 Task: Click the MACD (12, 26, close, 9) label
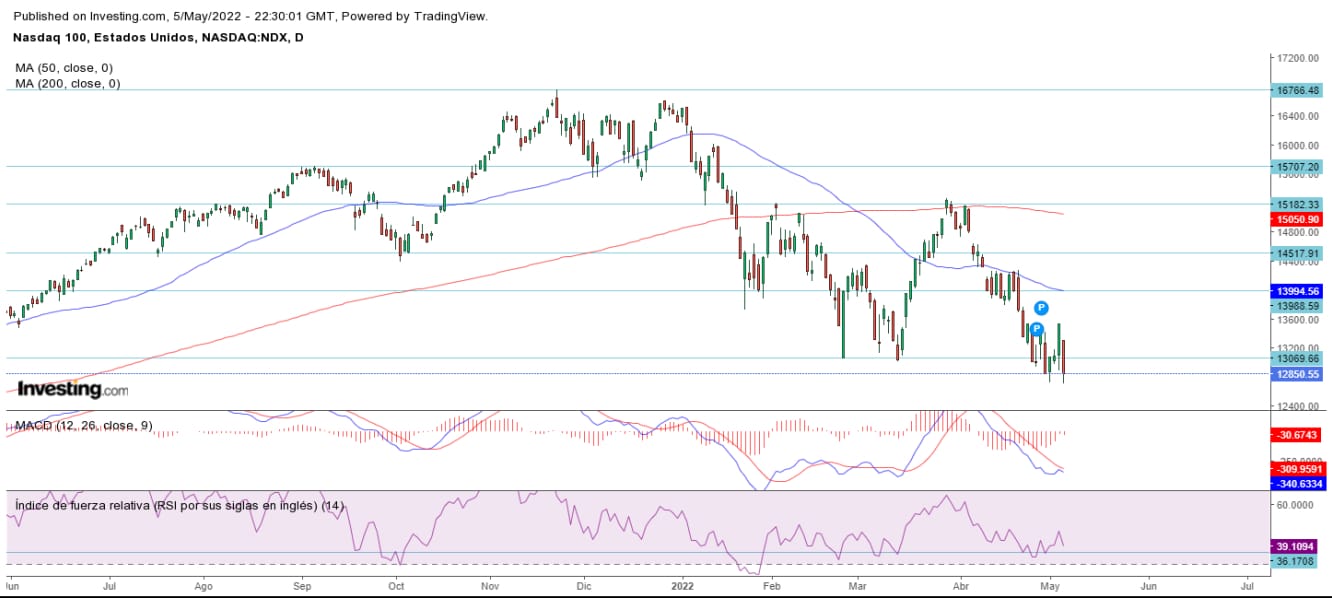pos(84,425)
